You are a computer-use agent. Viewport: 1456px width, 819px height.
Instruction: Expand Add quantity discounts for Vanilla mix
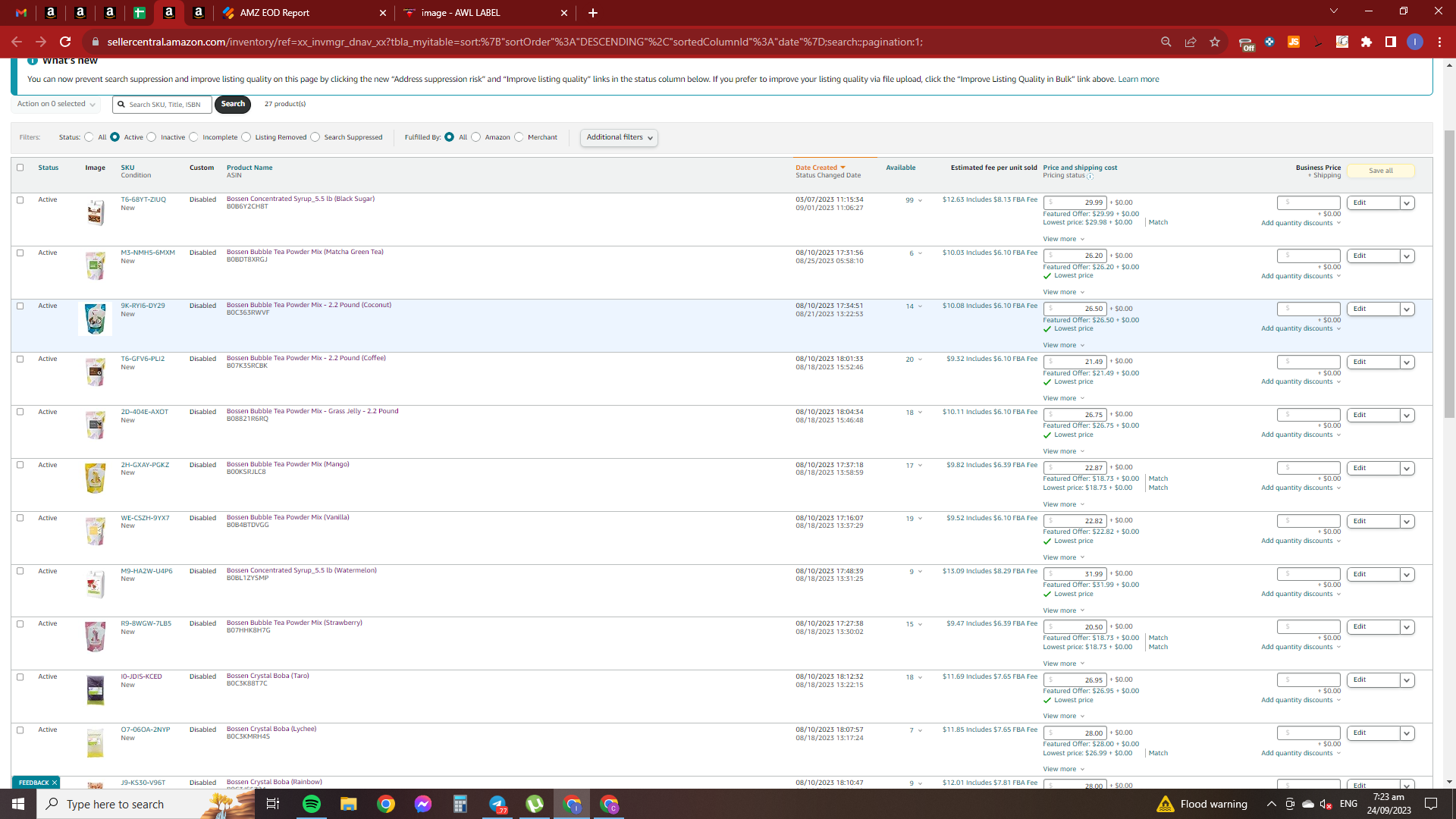point(1301,541)
